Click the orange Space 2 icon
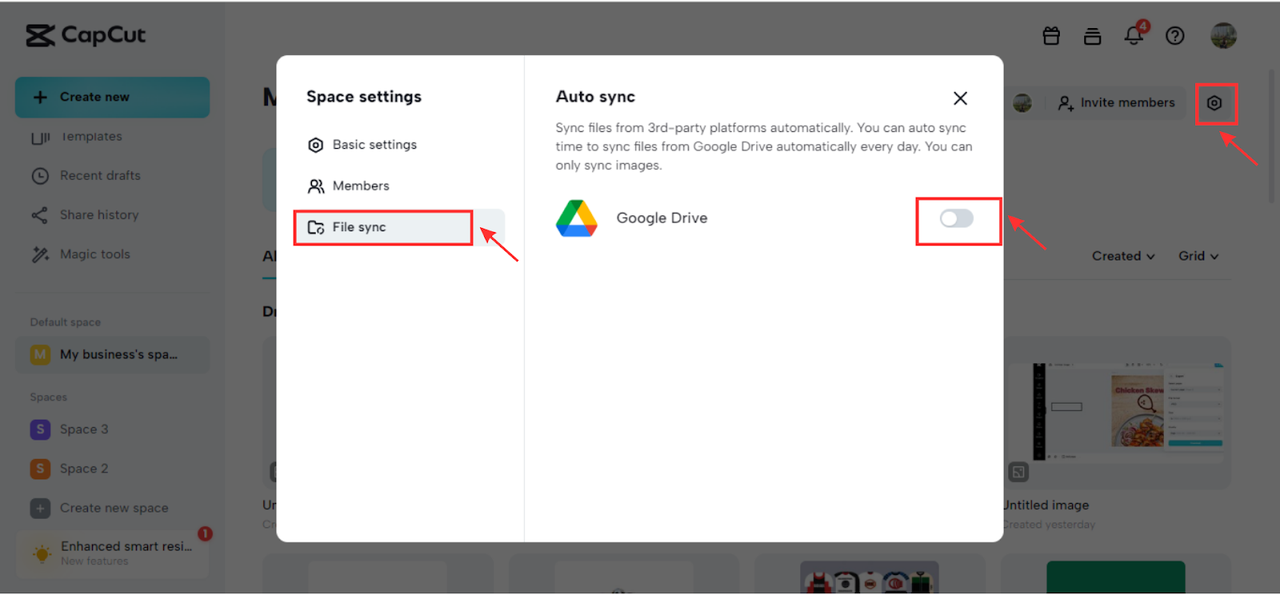This screenshot has height=595, width=1280. (40, 469)
